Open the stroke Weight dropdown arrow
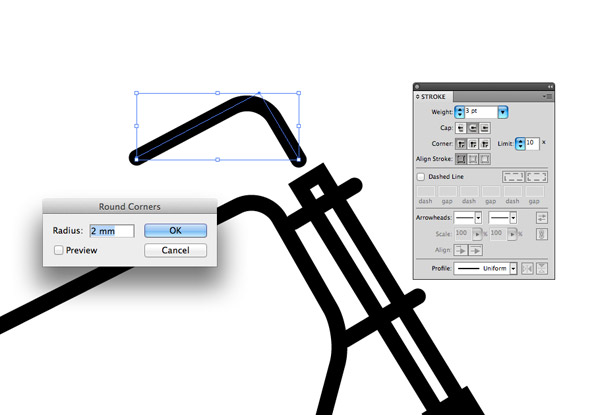 coord(503,112)
